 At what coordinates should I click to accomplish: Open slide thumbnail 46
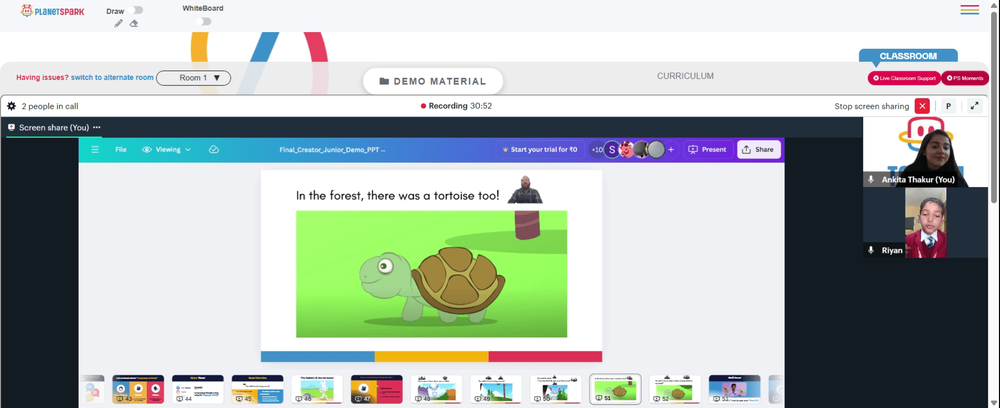pyautogui.click(x=317, y=389)
